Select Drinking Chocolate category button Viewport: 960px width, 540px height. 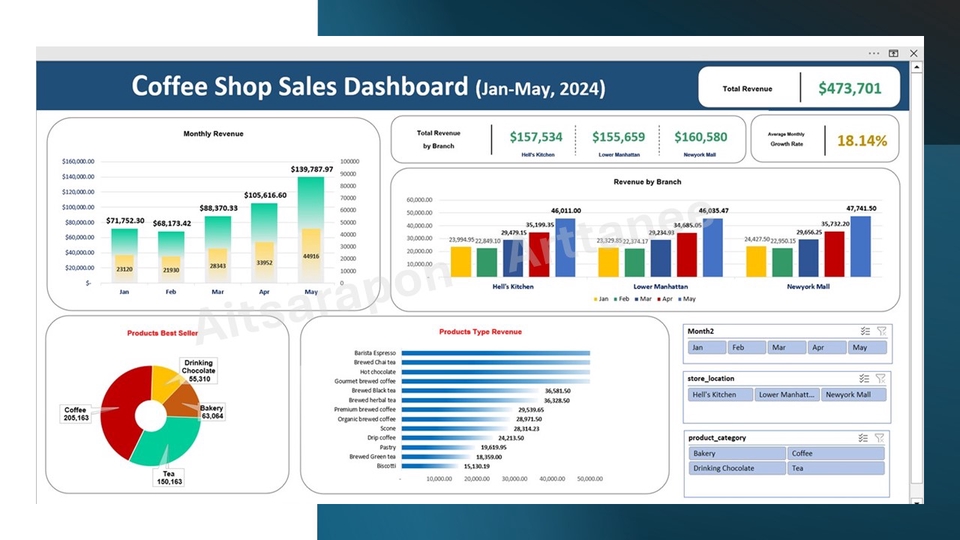tap(738, 468)
